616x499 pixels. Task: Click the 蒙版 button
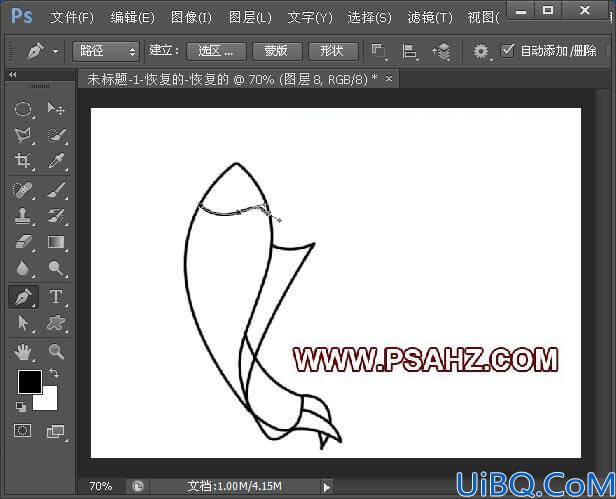[277, 51]
